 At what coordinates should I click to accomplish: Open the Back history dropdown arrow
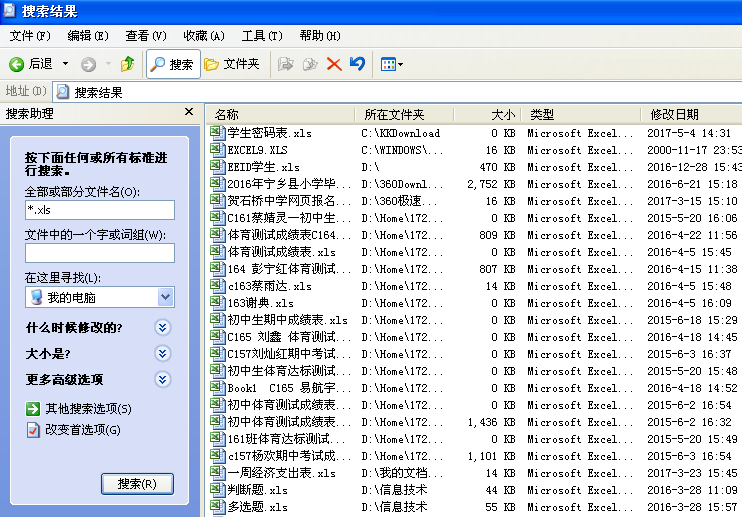[65, 63]
